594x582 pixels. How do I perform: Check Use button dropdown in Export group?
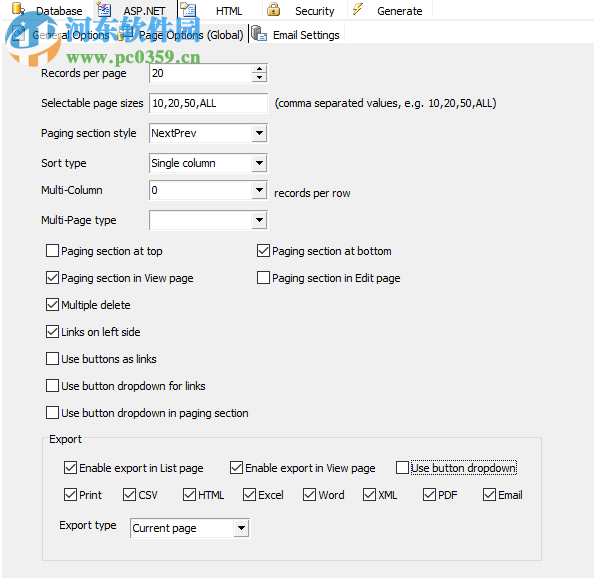pyautogui.click(x=402, y=468)
